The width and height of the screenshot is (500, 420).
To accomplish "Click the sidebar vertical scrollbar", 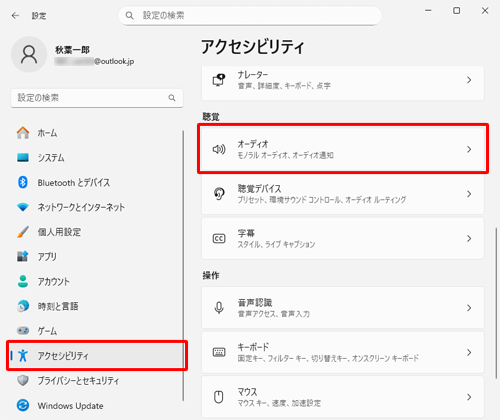I will 183,266.
